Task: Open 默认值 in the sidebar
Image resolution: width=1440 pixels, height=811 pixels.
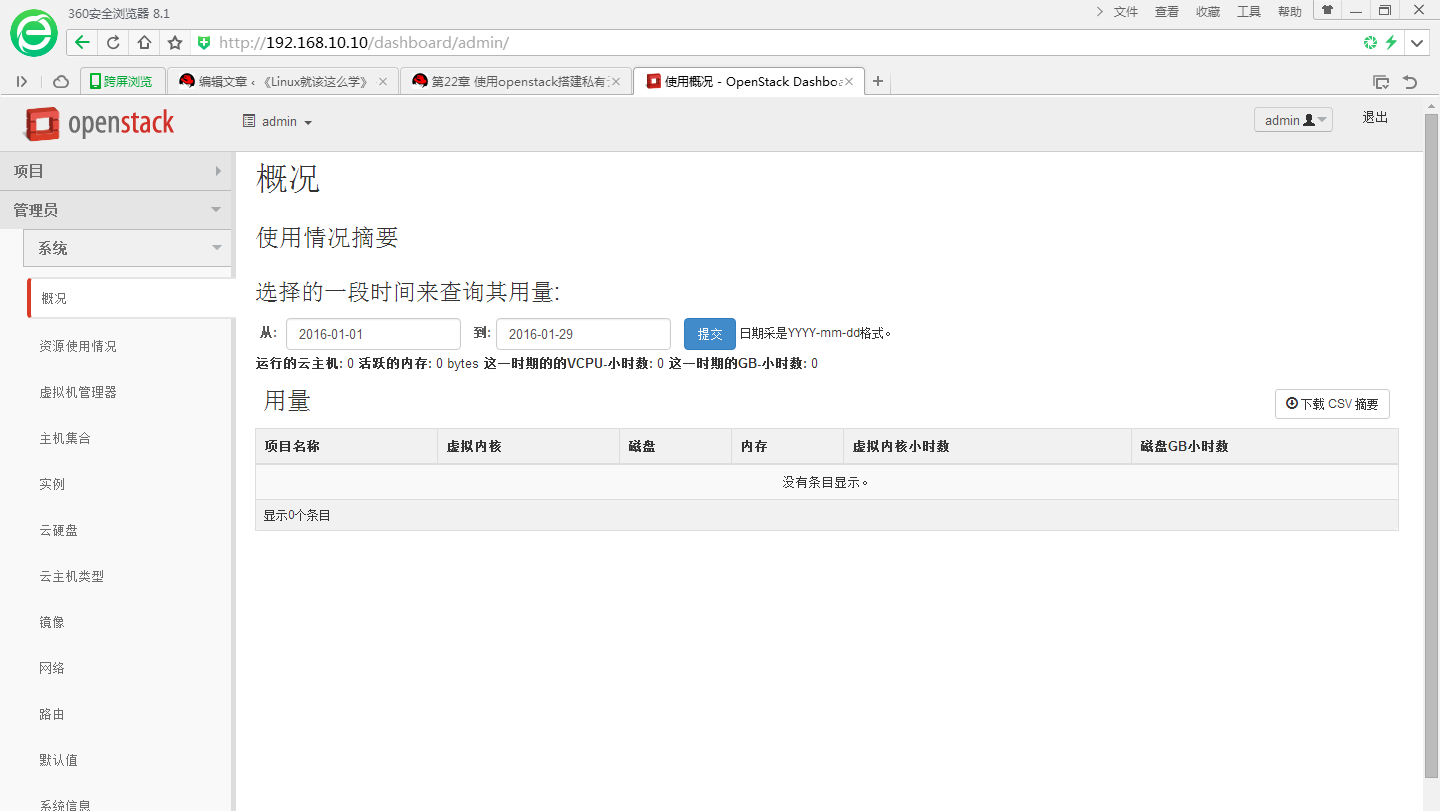Action: [58, 760]
